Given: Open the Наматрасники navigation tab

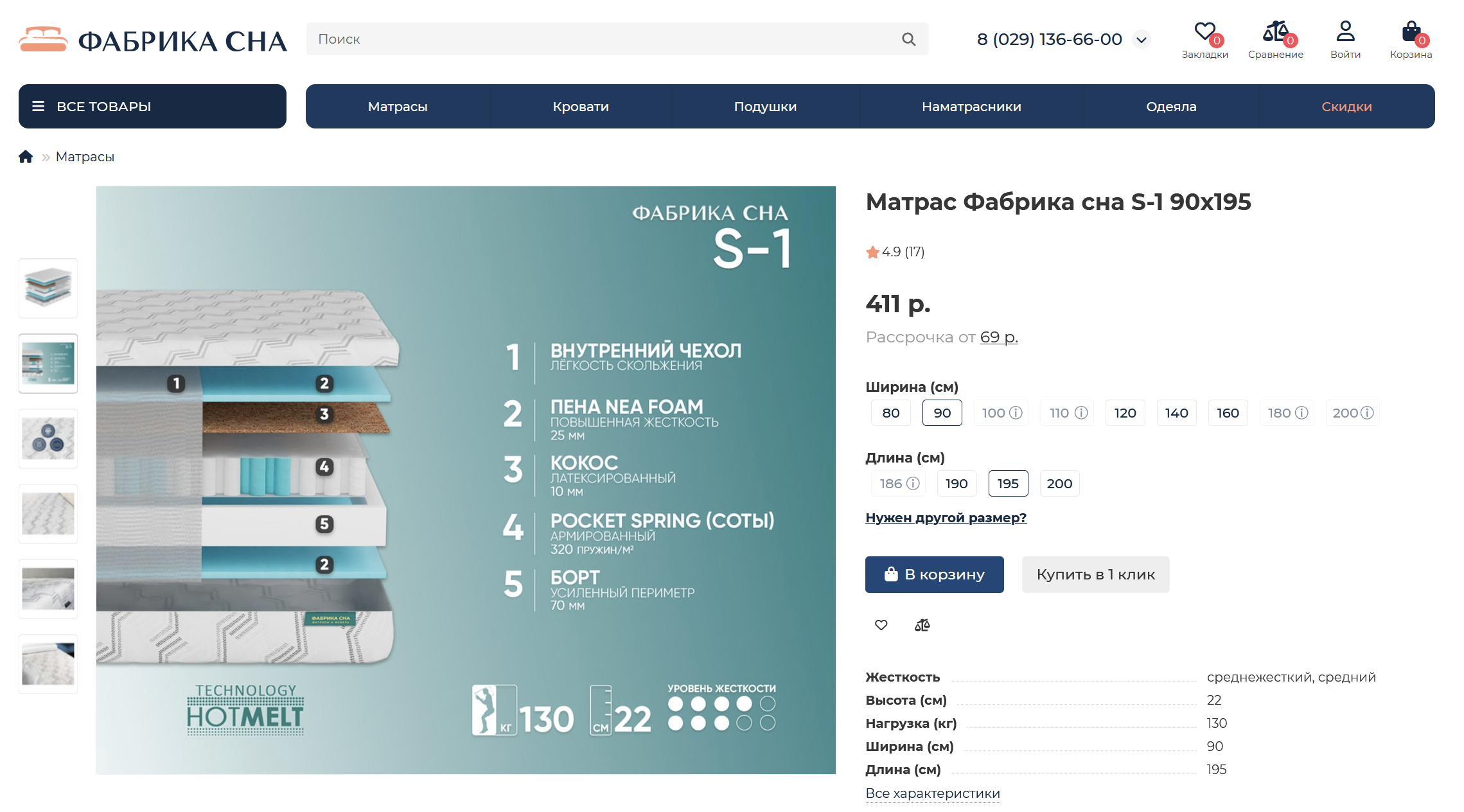Looking at the screenshot, I should pos(971,107).
